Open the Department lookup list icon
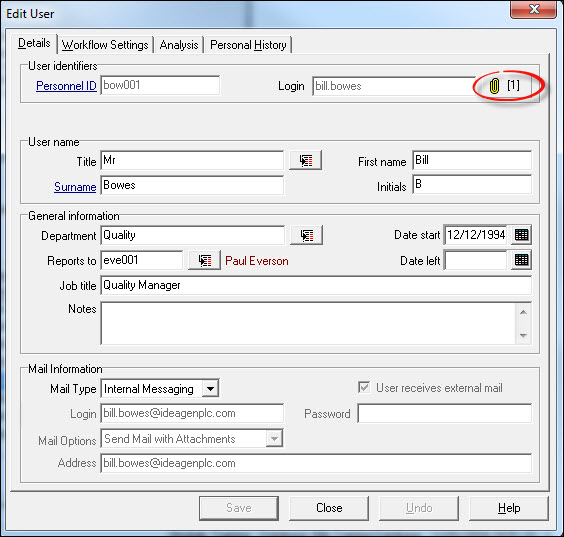The width and height of the screenshot is (564, 537). point(306,235)
